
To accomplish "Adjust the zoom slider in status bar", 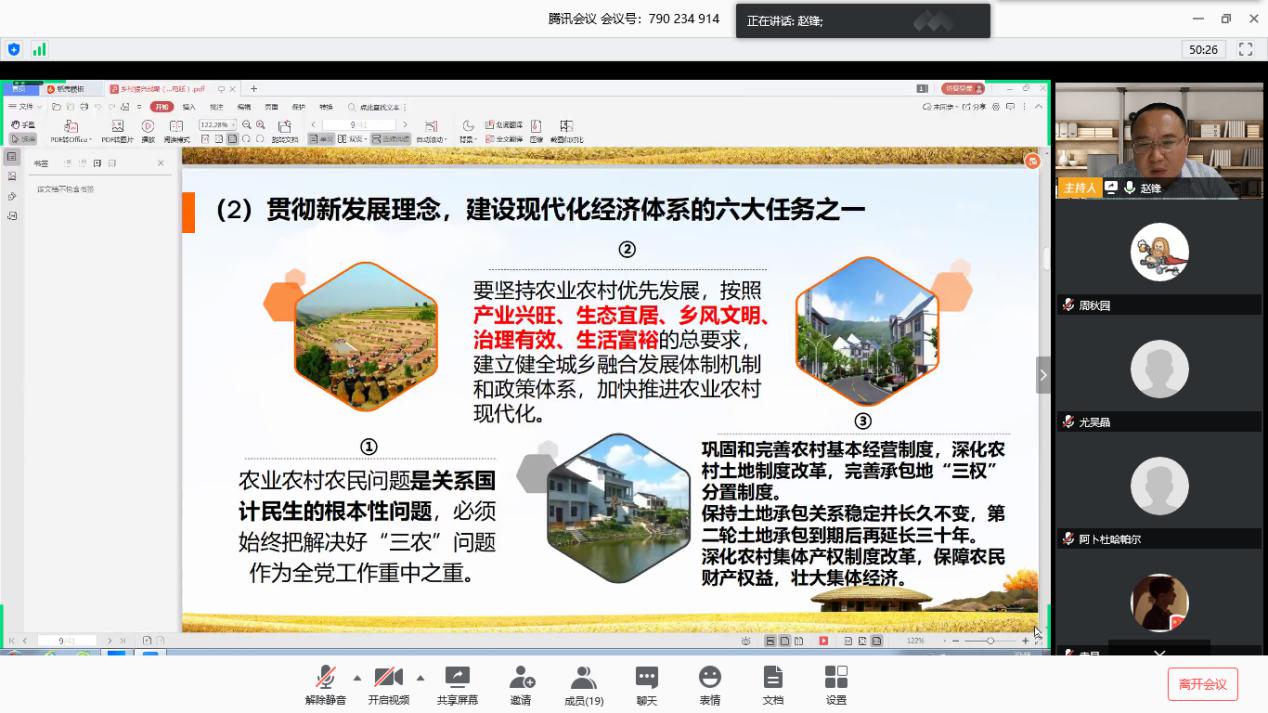I will pos(989,640).
